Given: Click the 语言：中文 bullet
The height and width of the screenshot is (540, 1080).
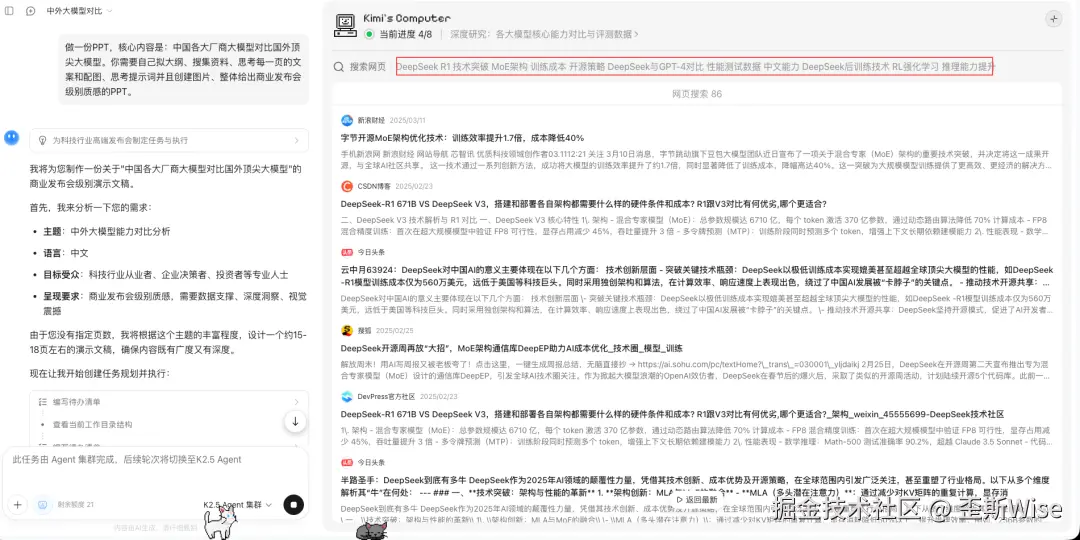Looking at the screenshot, I should click(65, 253).
